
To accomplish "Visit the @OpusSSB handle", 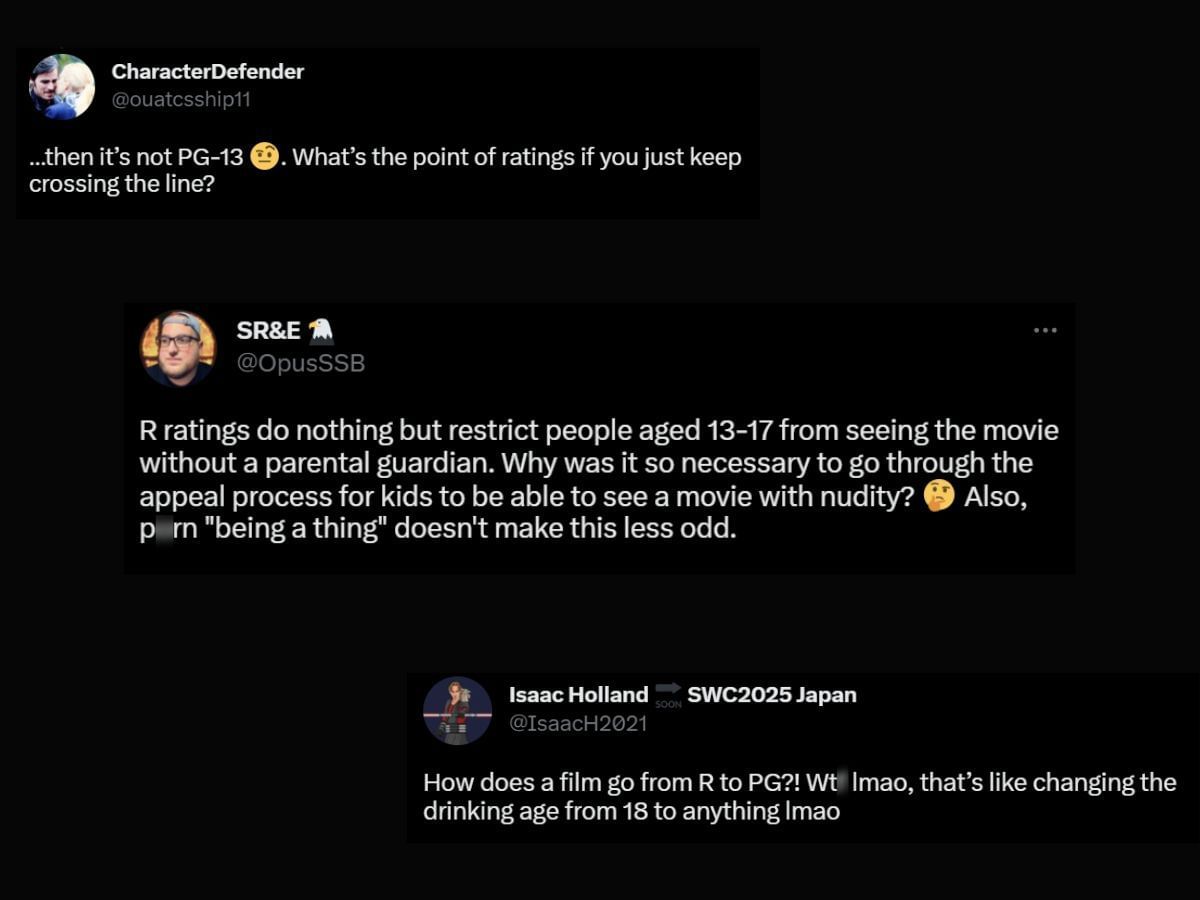I will point(300,364).
